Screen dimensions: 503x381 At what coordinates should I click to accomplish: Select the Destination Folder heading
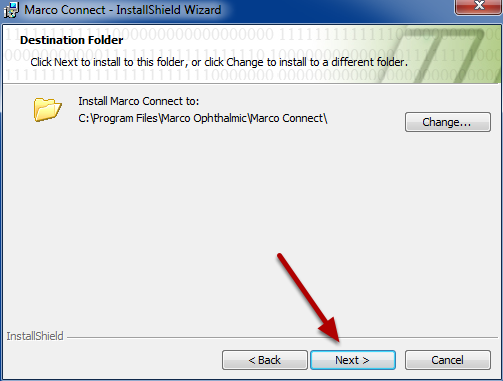point(72,40)
